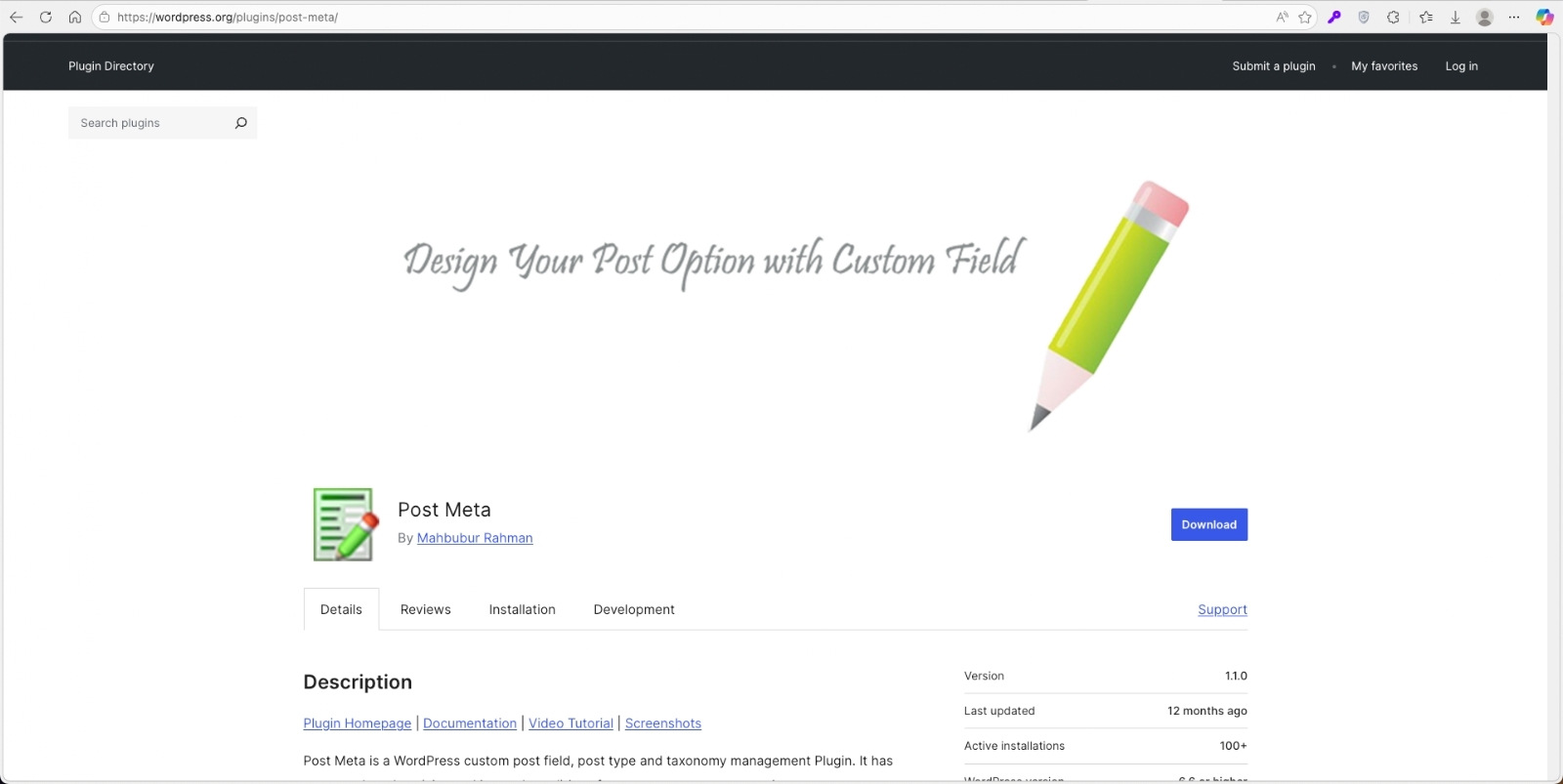Activate Read aloud in address bar
1563x784 pixels.
[1282, 17]
